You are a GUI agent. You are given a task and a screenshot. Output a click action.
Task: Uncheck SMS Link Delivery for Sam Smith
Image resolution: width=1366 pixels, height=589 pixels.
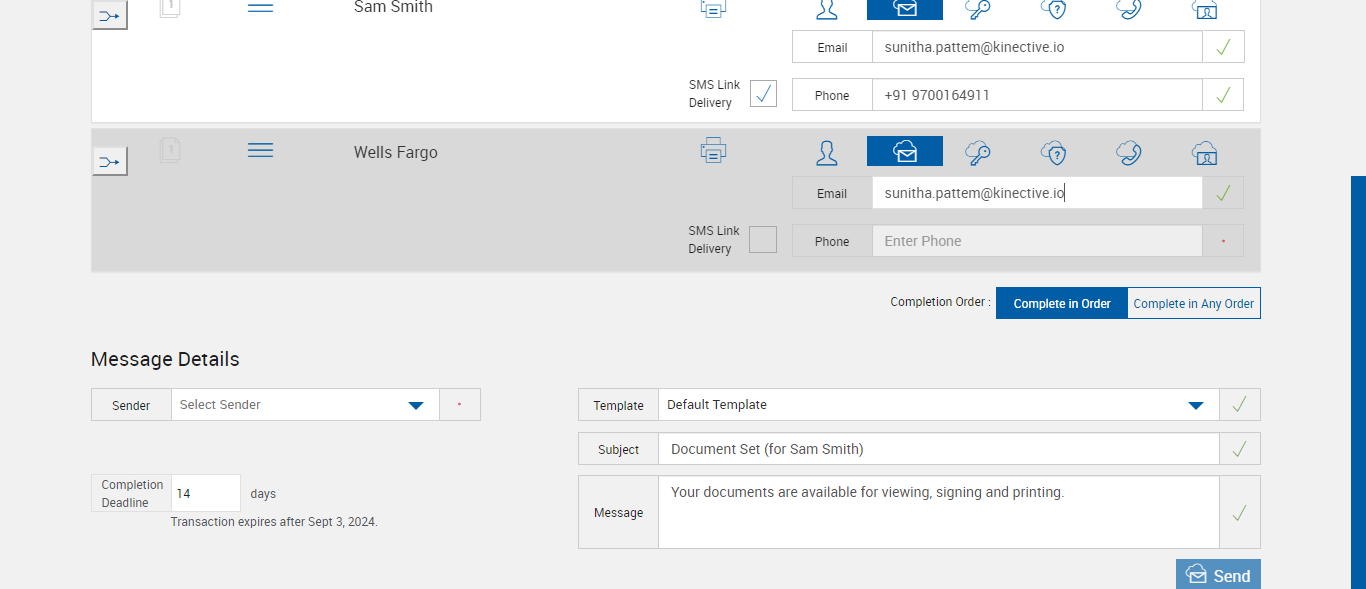point(763,94)
